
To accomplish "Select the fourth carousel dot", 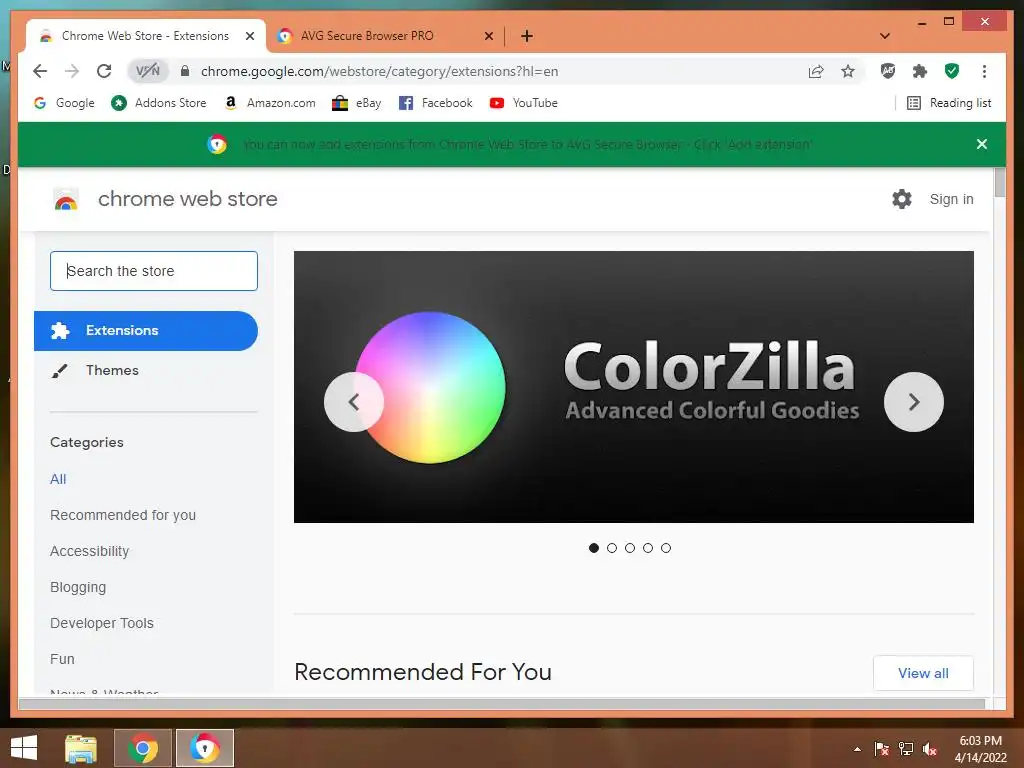I will [x=648, y=548].
